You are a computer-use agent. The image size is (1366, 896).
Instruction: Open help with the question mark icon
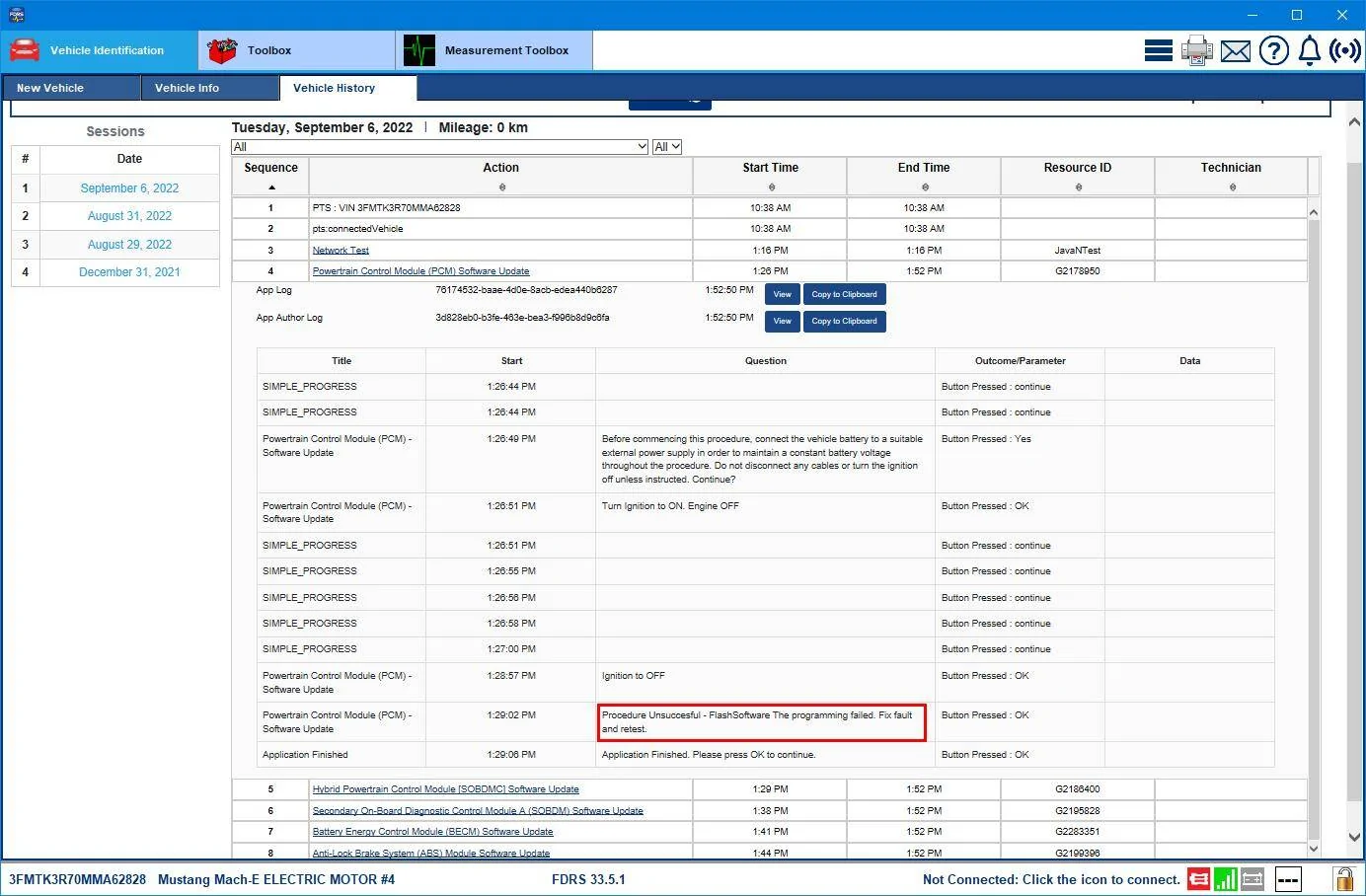tap(1274, 50)
